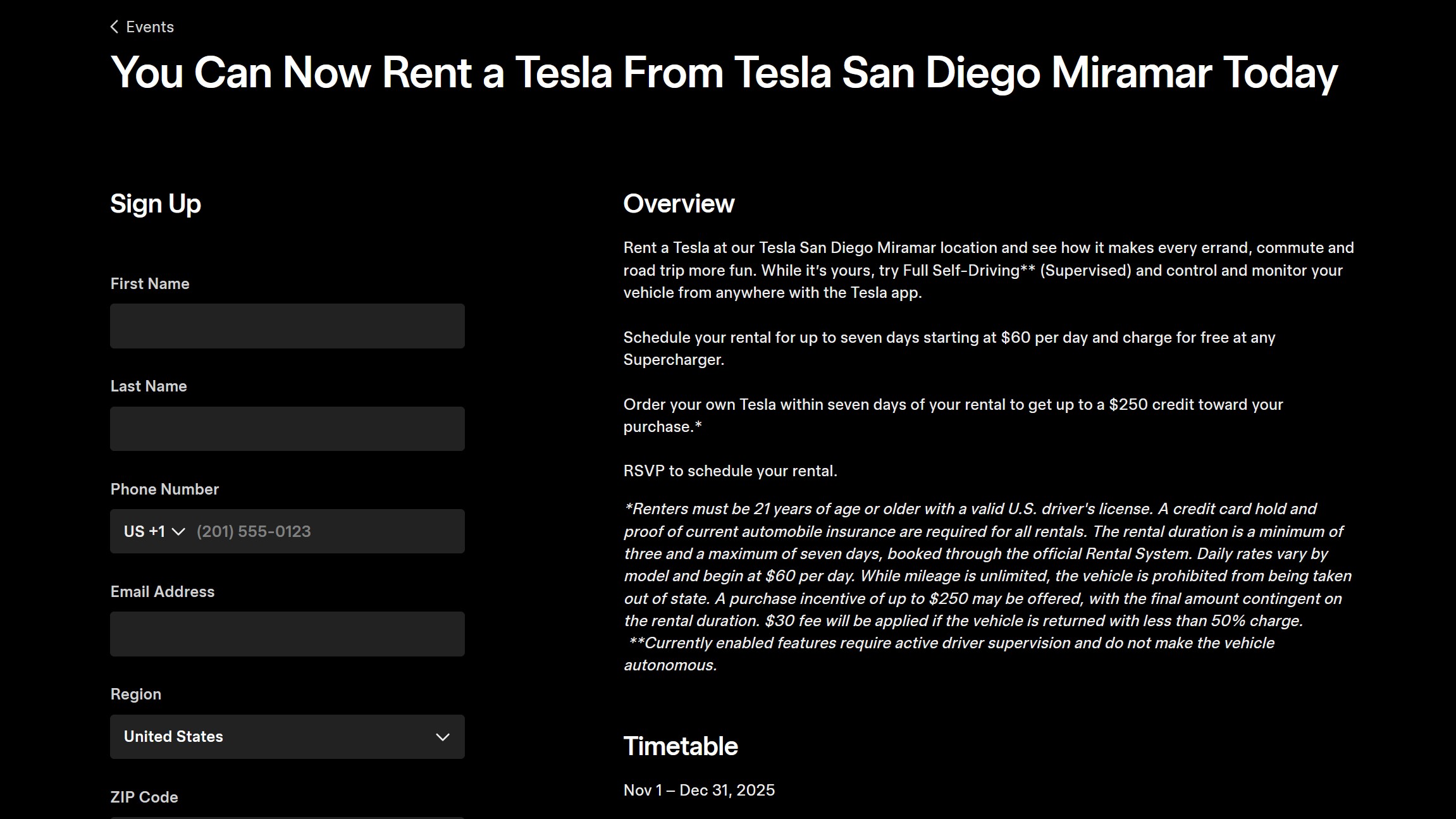Image resolution: width=1456 pixels, height=819 pixels.
Task: Select the Email Address input box
Action: (x=287, y=634)
